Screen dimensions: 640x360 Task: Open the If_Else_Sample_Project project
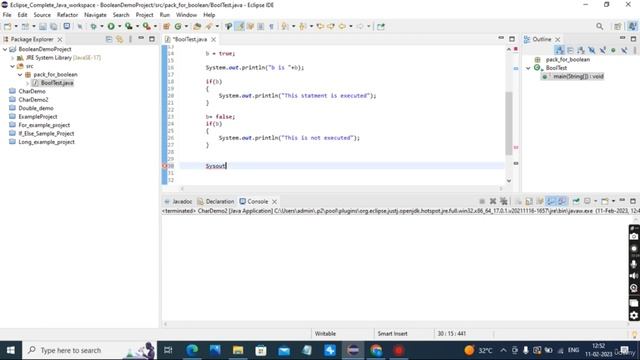coord(46,133)
